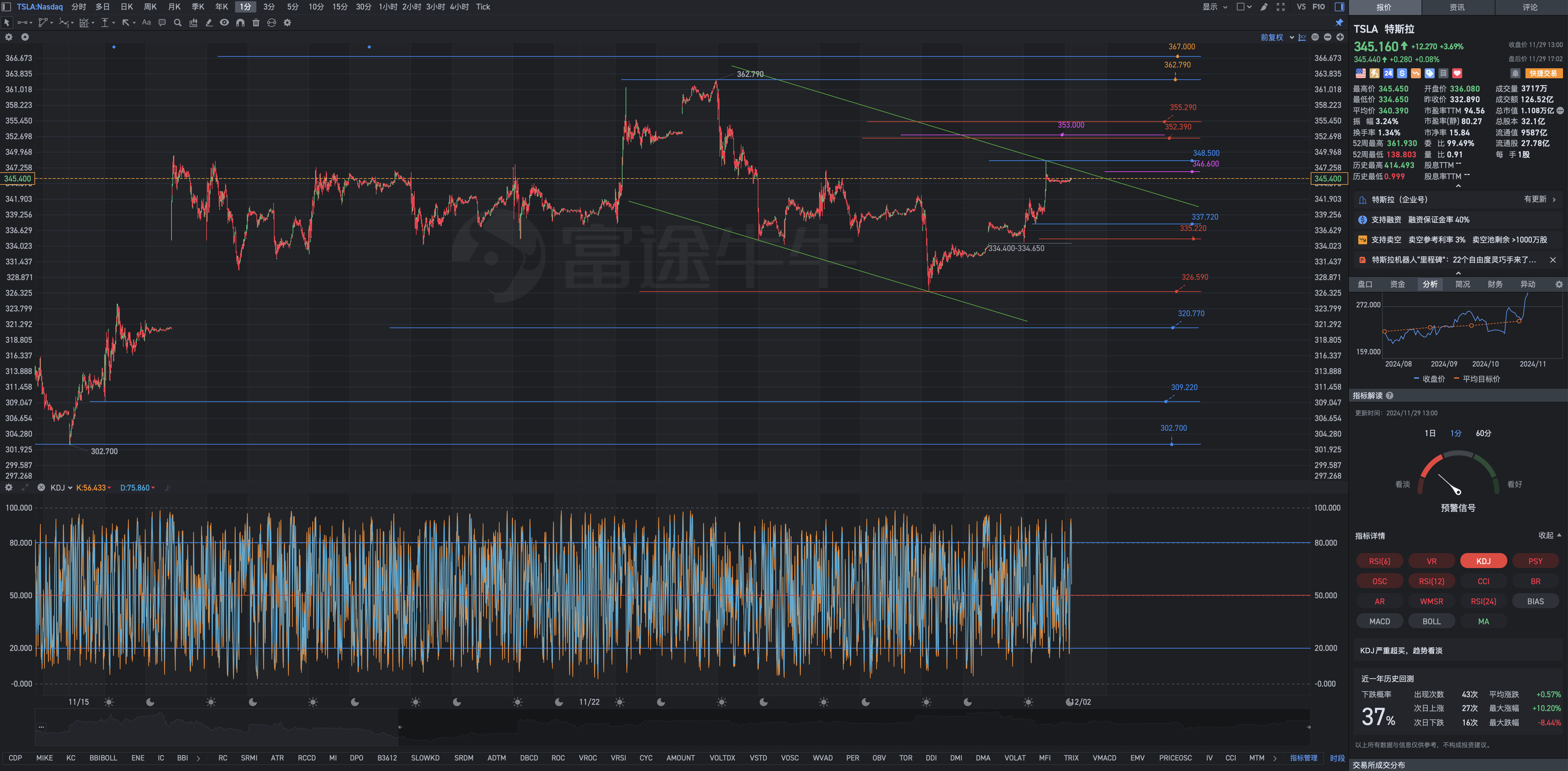The width and height of the screenshot is (1568, 771).
Task: Open the 前复权 adjustment dropdown
Action: click(1277, 37)
